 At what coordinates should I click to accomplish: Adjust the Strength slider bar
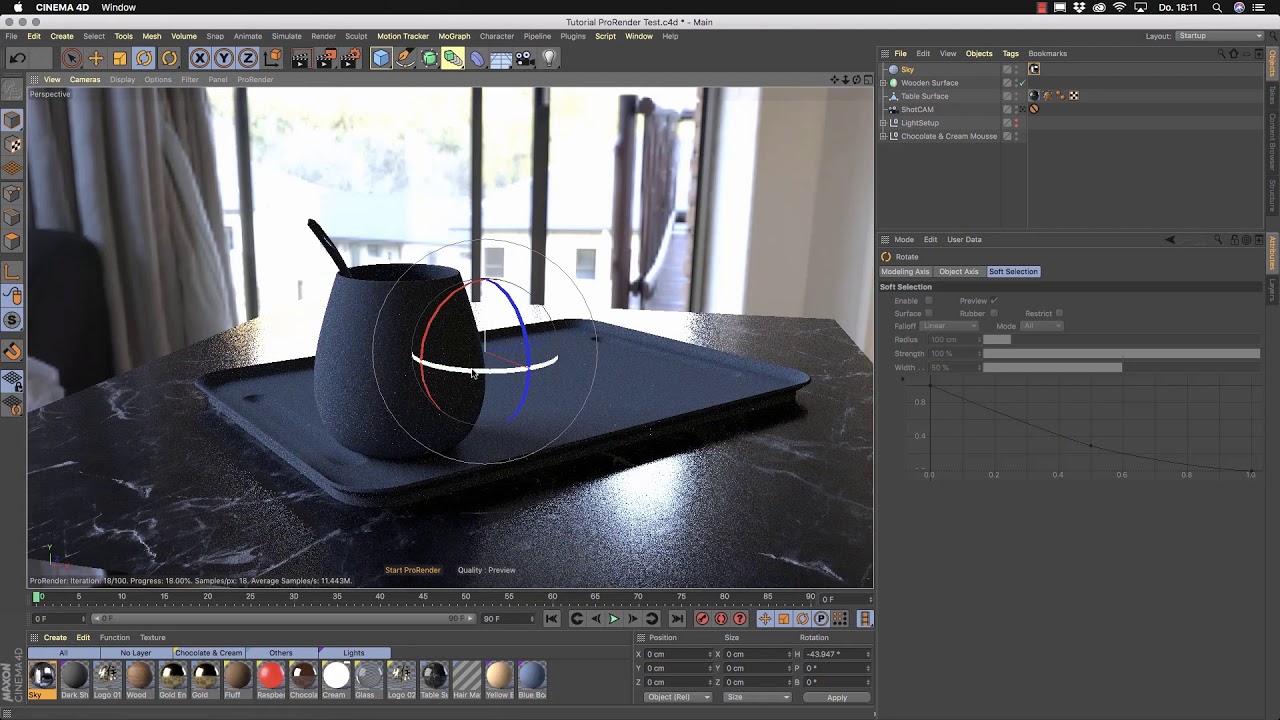(x=1121, y=353)
